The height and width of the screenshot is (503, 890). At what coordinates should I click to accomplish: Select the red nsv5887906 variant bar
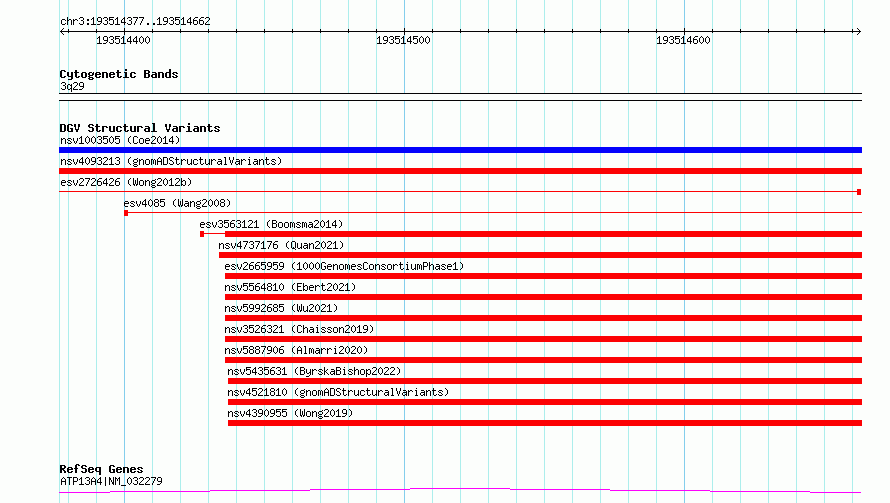(543, 360)
